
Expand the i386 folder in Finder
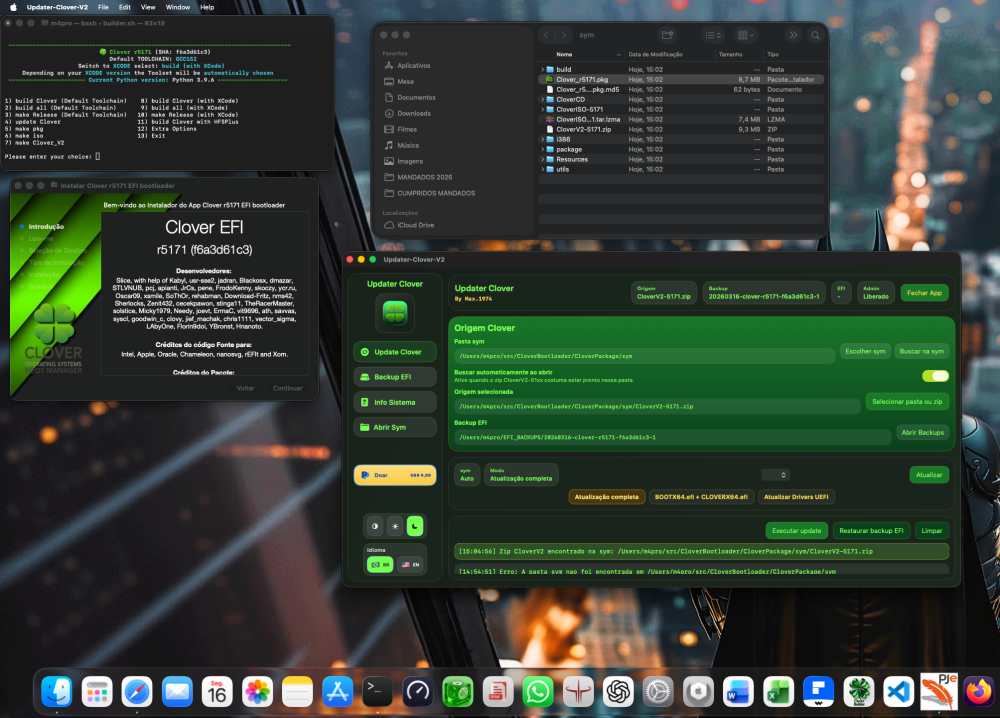543,139
